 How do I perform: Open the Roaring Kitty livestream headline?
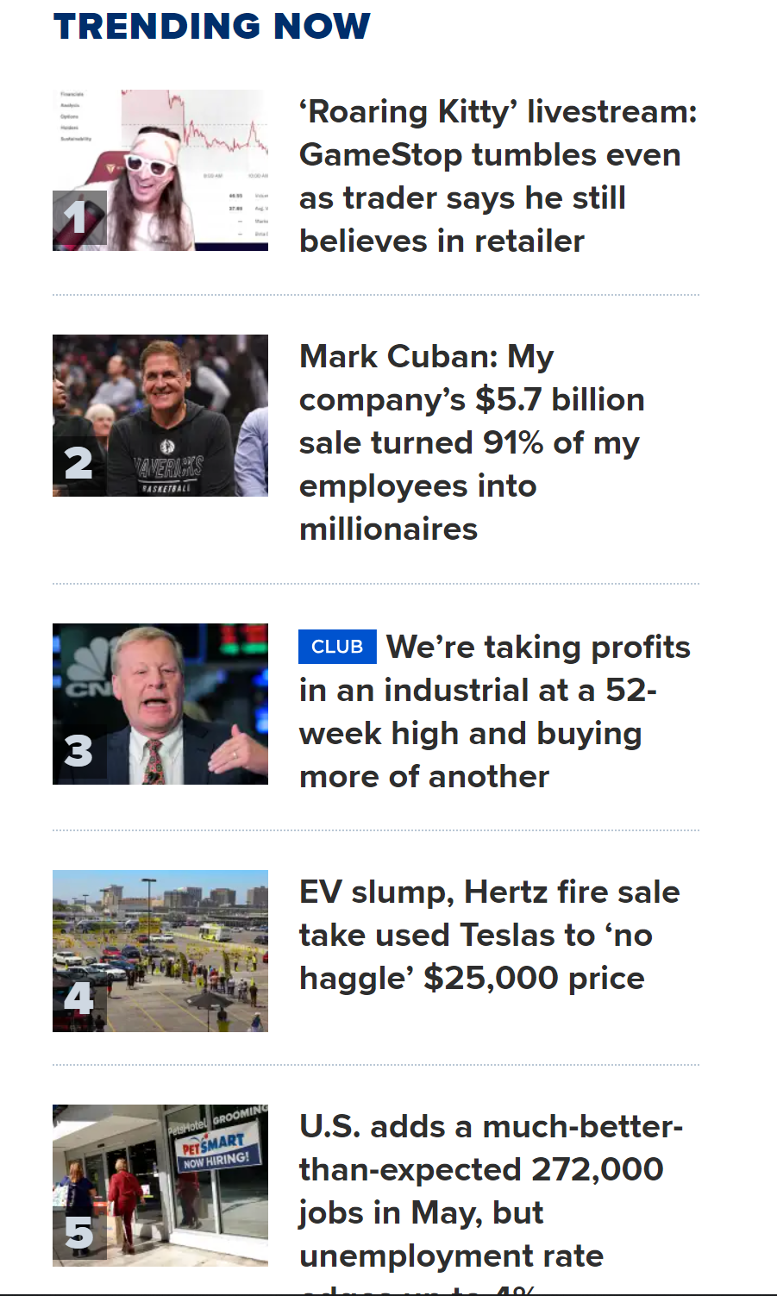tap(497, 176)
